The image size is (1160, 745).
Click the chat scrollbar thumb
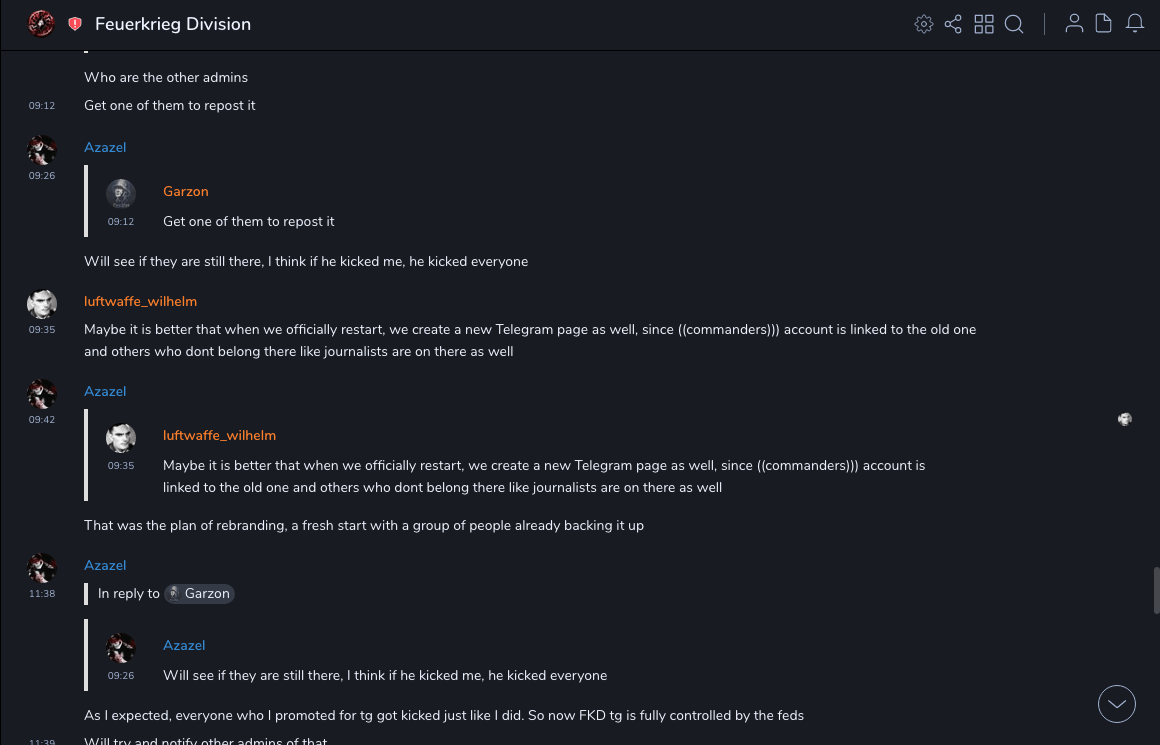(1157, 590)
